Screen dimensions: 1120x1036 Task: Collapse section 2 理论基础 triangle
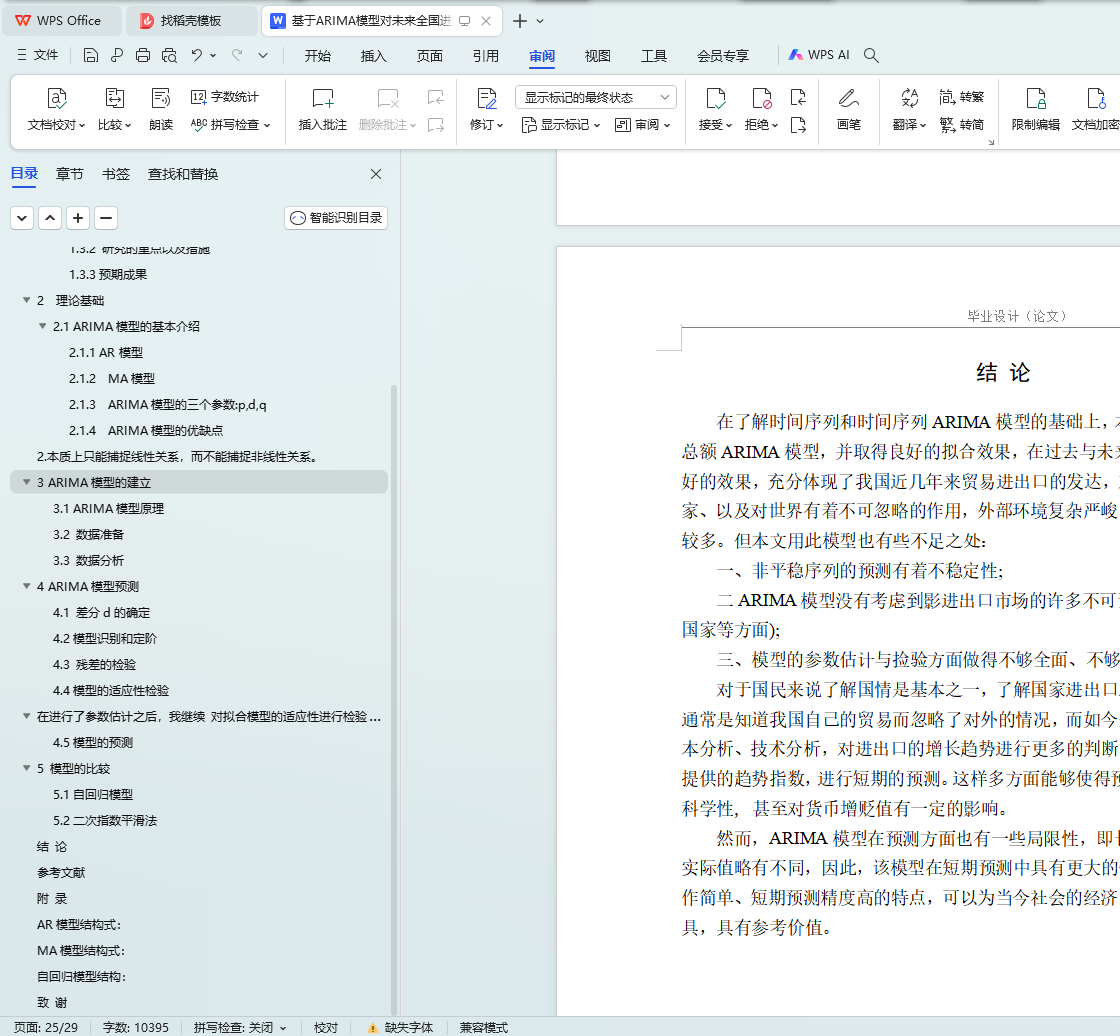[x=26, y=300]
